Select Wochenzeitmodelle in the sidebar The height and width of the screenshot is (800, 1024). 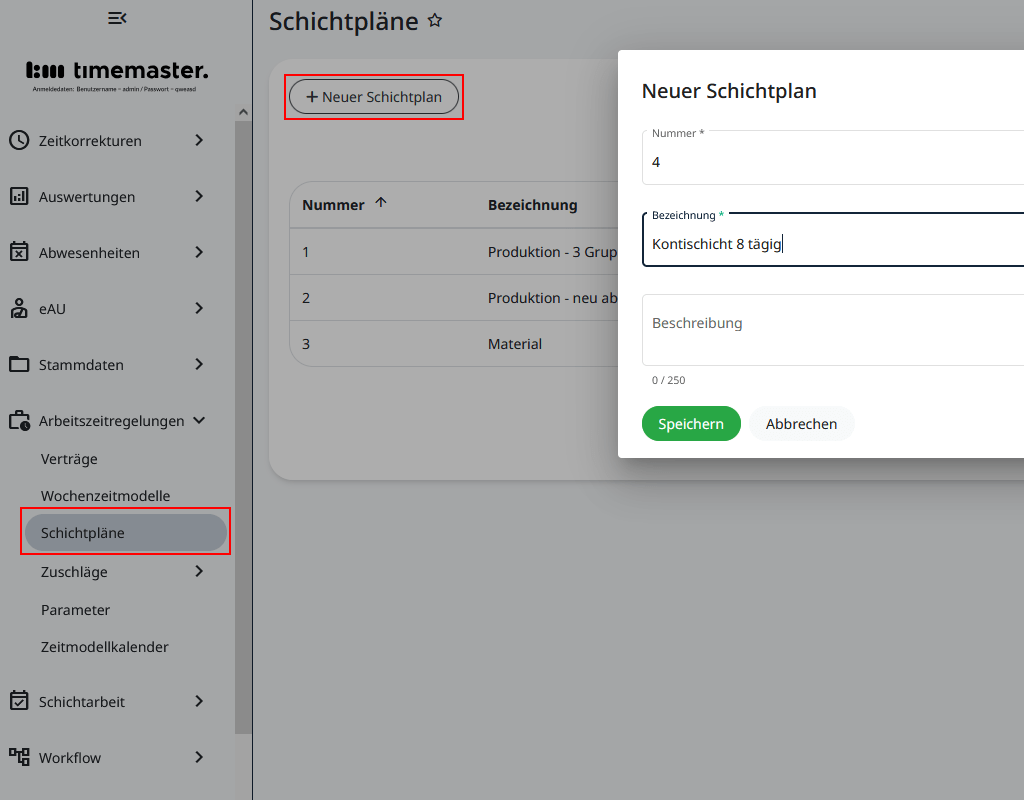(x=104, y=495)
